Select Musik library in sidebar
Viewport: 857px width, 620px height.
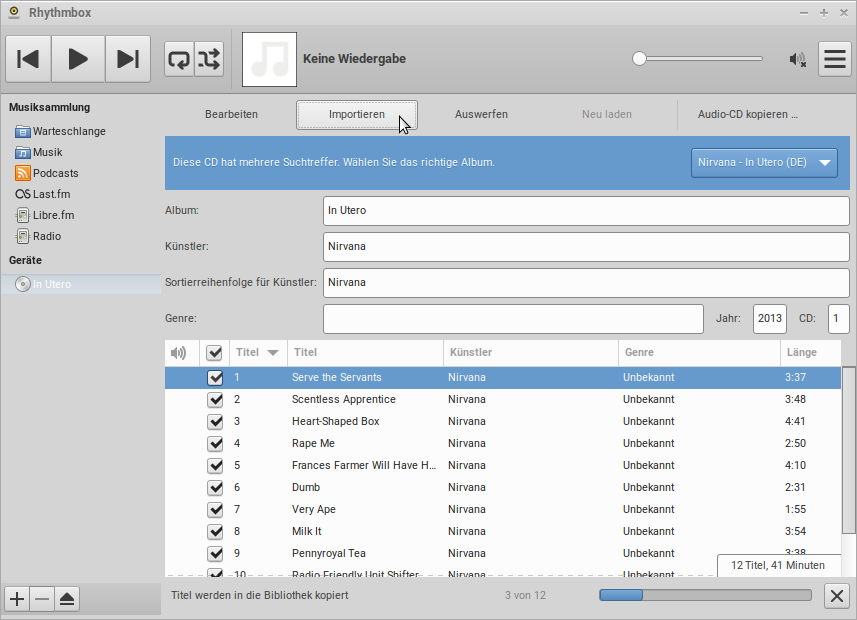[48, 152]
